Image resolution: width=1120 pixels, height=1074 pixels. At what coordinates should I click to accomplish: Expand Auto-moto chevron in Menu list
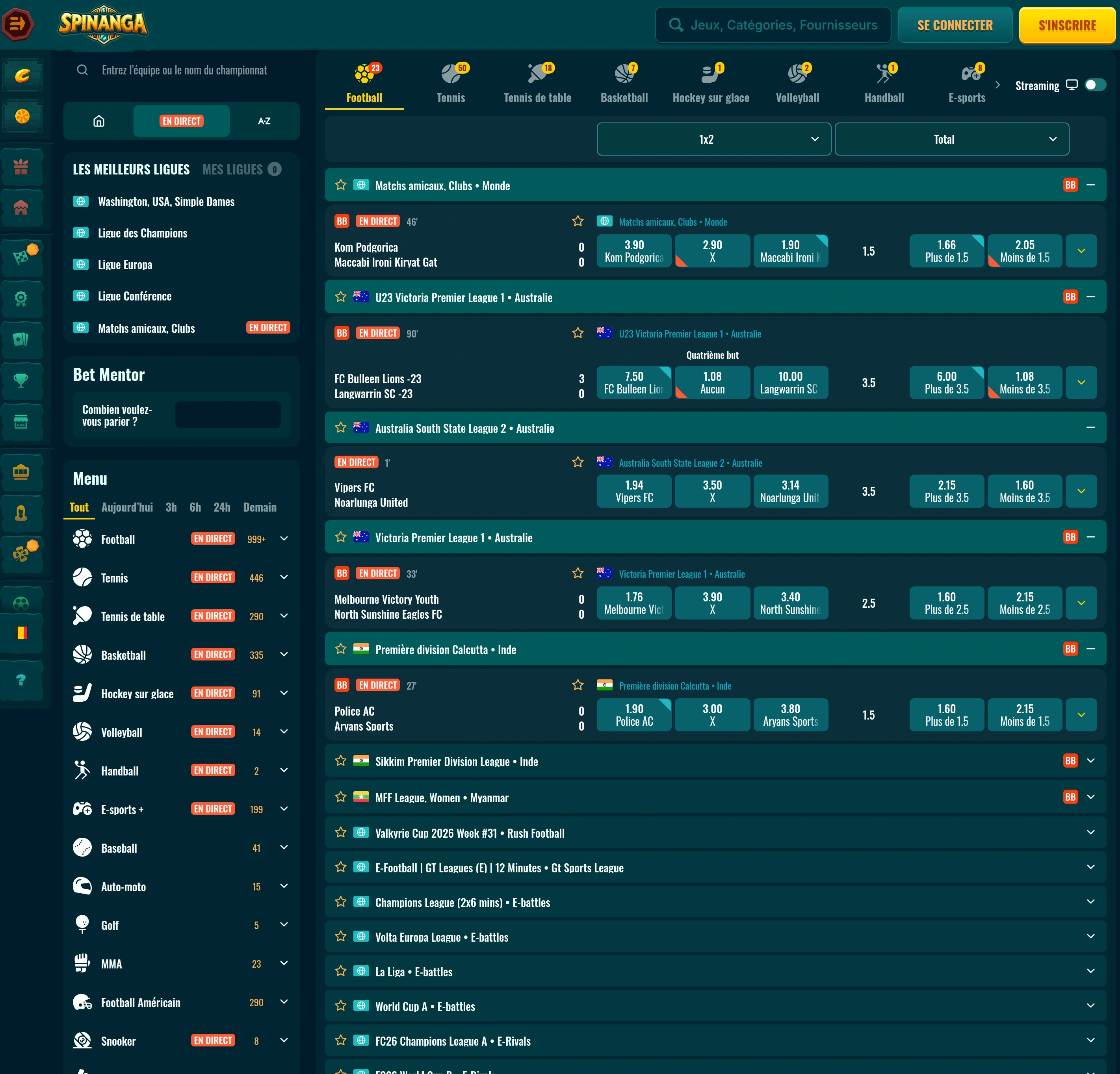284,886
